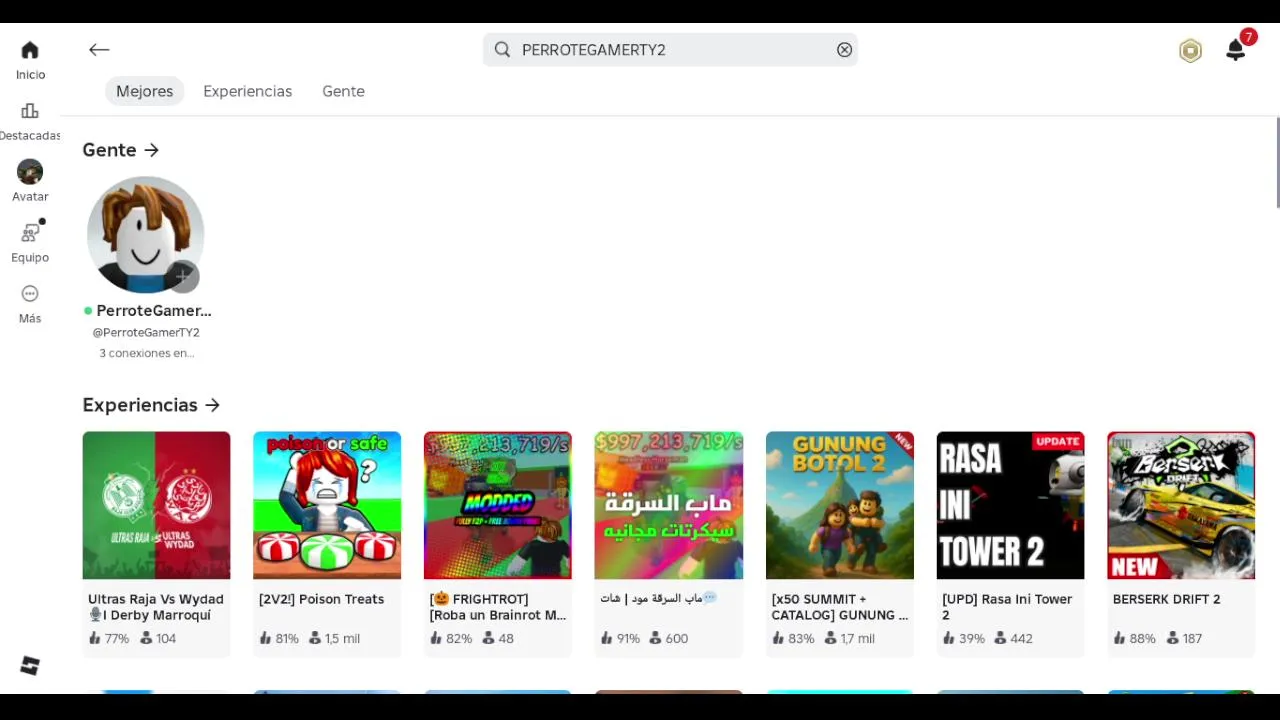1280x720 pixels.
Task: Open the Experiencias section arrow heading
Action: [x=151, y=405]
